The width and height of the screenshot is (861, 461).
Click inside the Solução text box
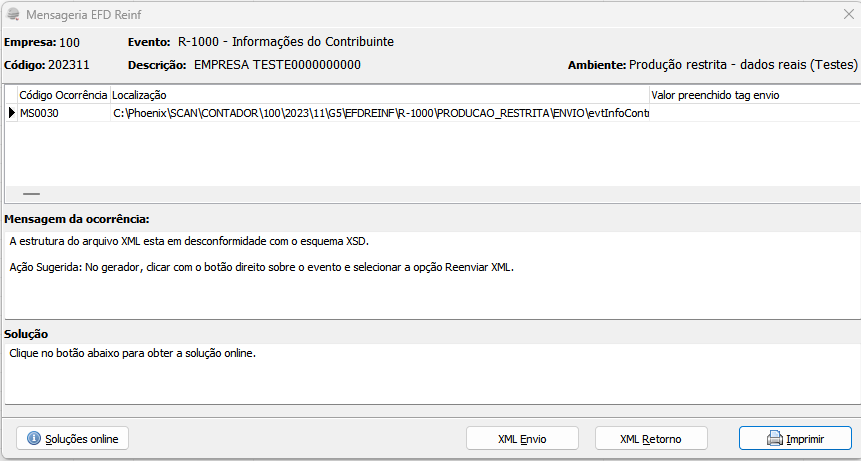click(x=432, y=374)
